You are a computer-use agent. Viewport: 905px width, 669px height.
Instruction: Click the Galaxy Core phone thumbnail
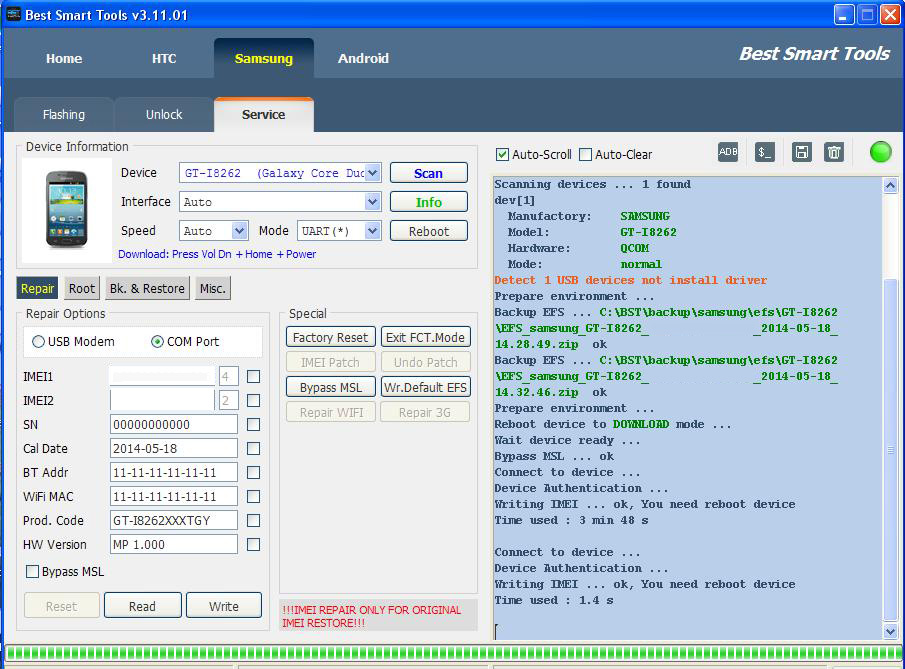(66, 209)
